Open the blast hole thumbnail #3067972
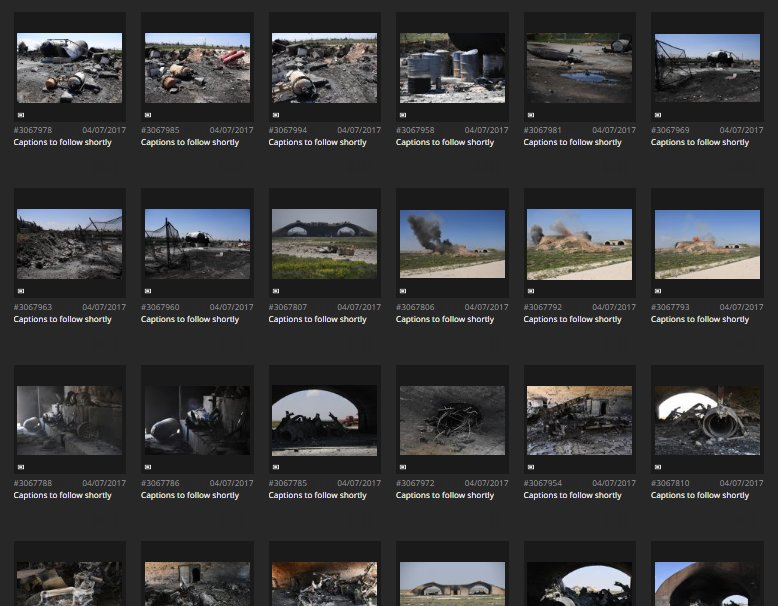This screenshot has height=606, width=778. tap(453, 420)
